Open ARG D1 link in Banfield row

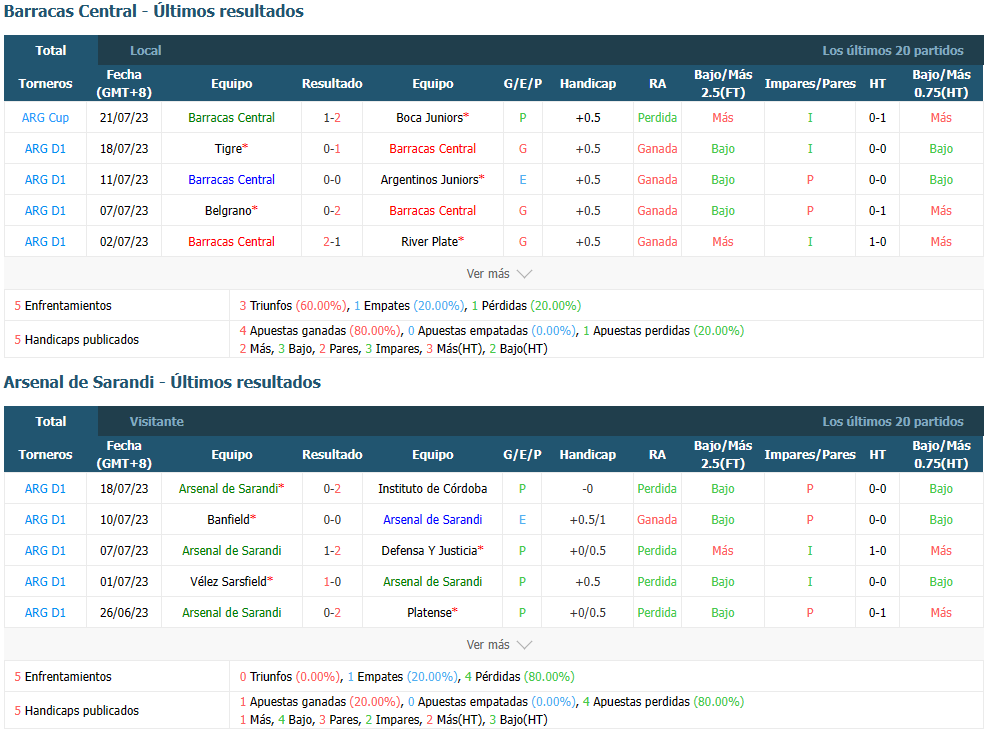[45, 520]
